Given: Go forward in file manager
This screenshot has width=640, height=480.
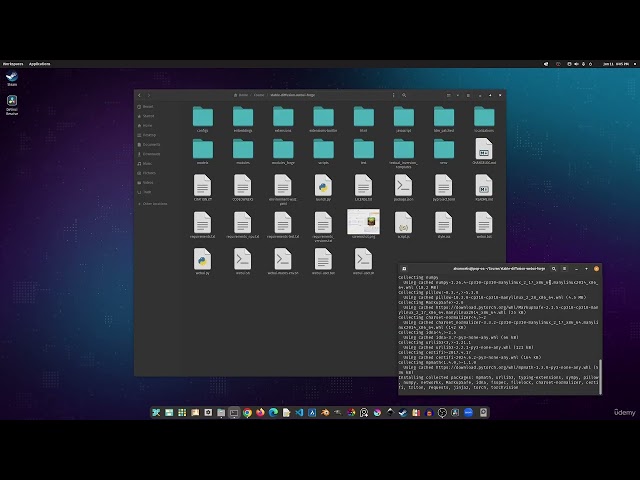Looking at the screenshot, I should [149, 95].
